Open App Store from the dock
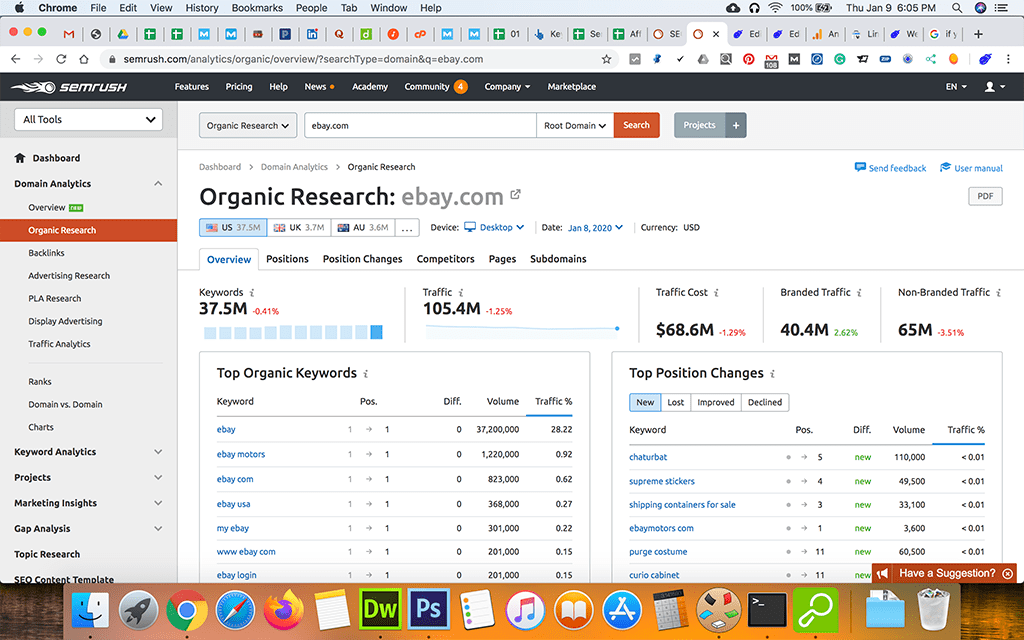The image size is (1024, 640). 622,610
